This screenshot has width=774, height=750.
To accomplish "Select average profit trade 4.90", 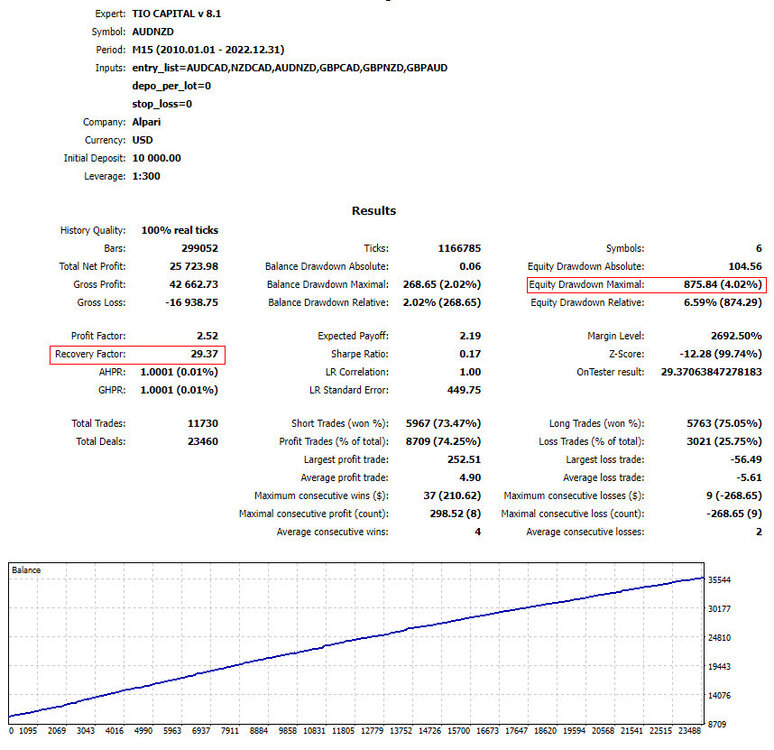I will [x=470, y=478].
